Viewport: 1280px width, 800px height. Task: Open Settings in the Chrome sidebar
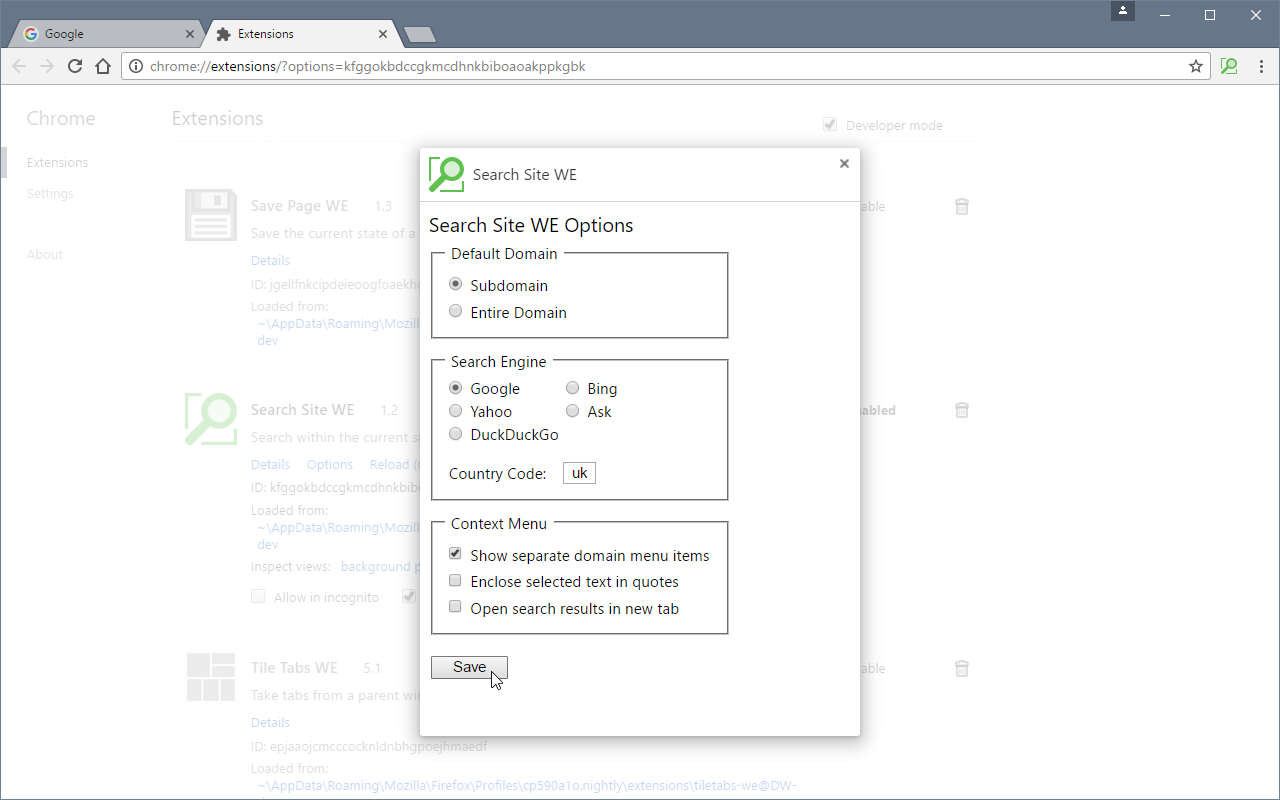click(x=50, y=193)
